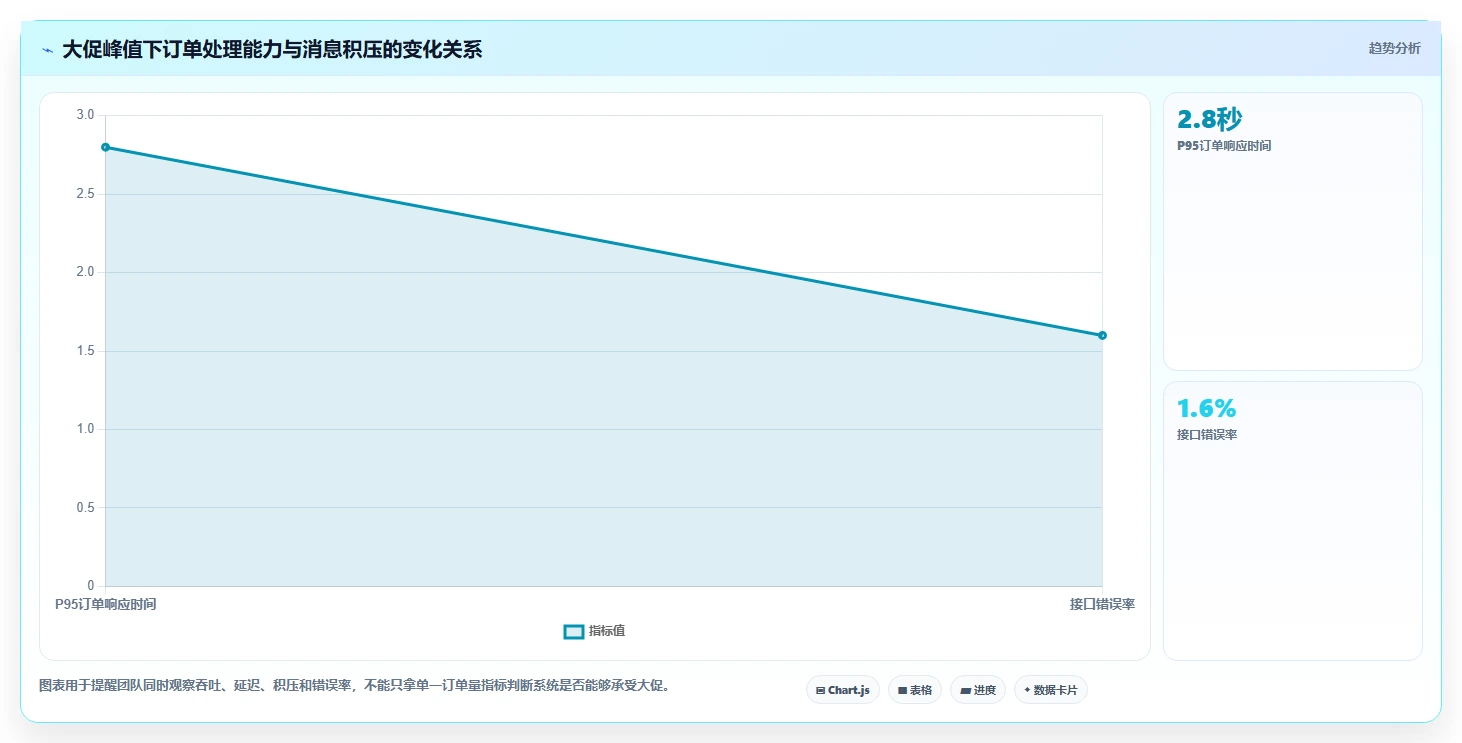This screenshot has width=1462, height=743.
Task: Click the 1.6% value card
Action: click(x=1292, y=521)
